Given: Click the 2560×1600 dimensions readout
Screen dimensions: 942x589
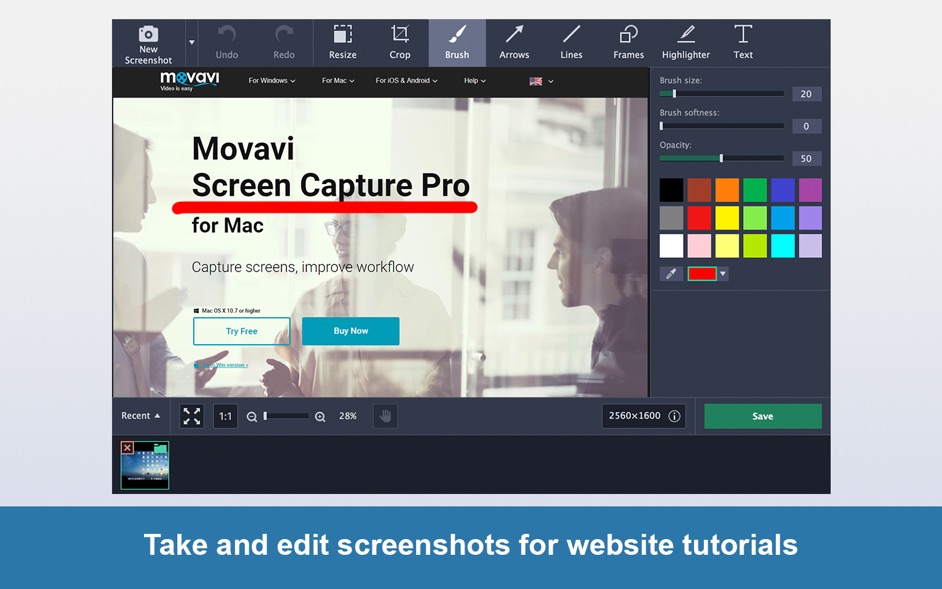Looking at the screenshot, I should [x=634, y=416].
